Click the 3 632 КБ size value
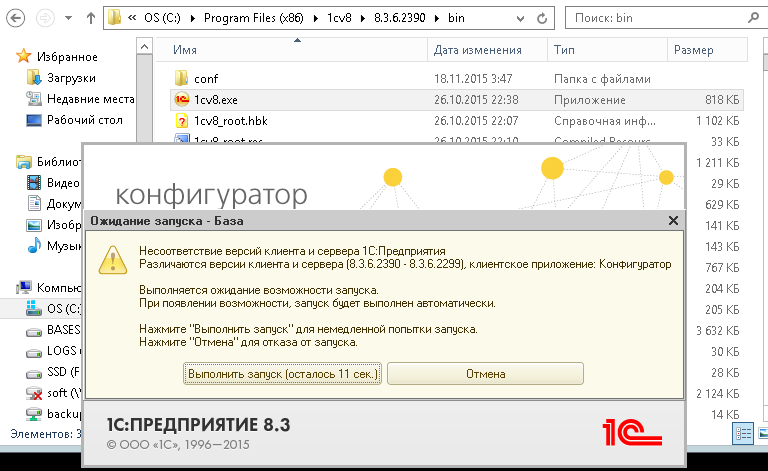Viewport: 768px width, 471px height. (717, 331)
